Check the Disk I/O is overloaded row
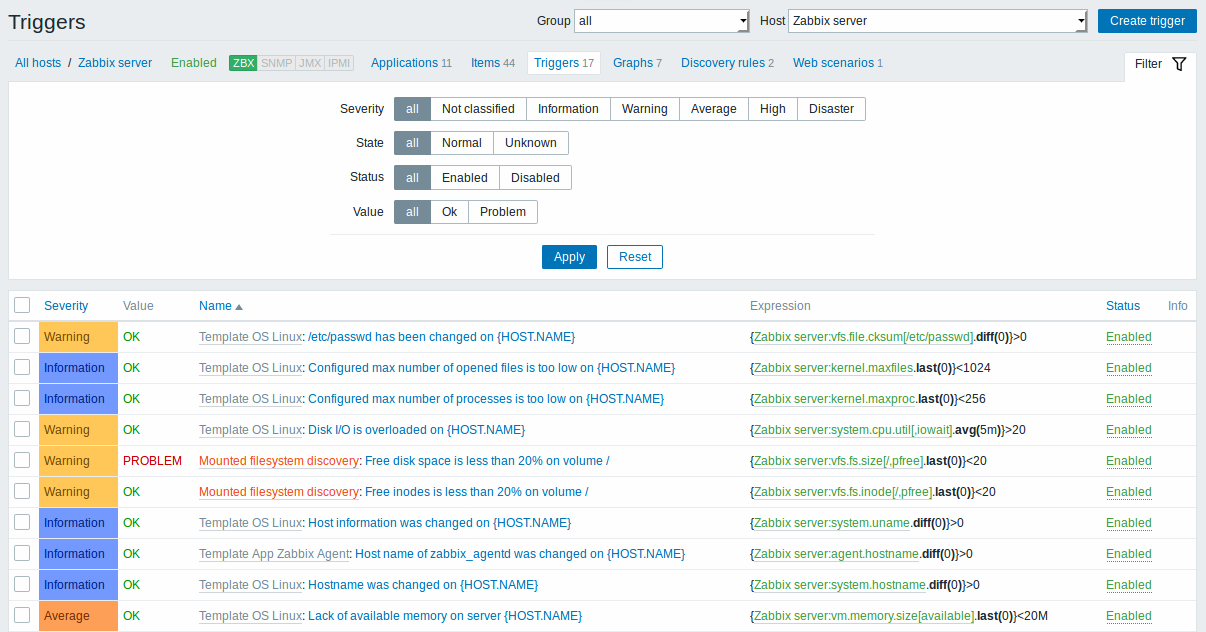Screen dimensions: 1206x632 point(22,429)
